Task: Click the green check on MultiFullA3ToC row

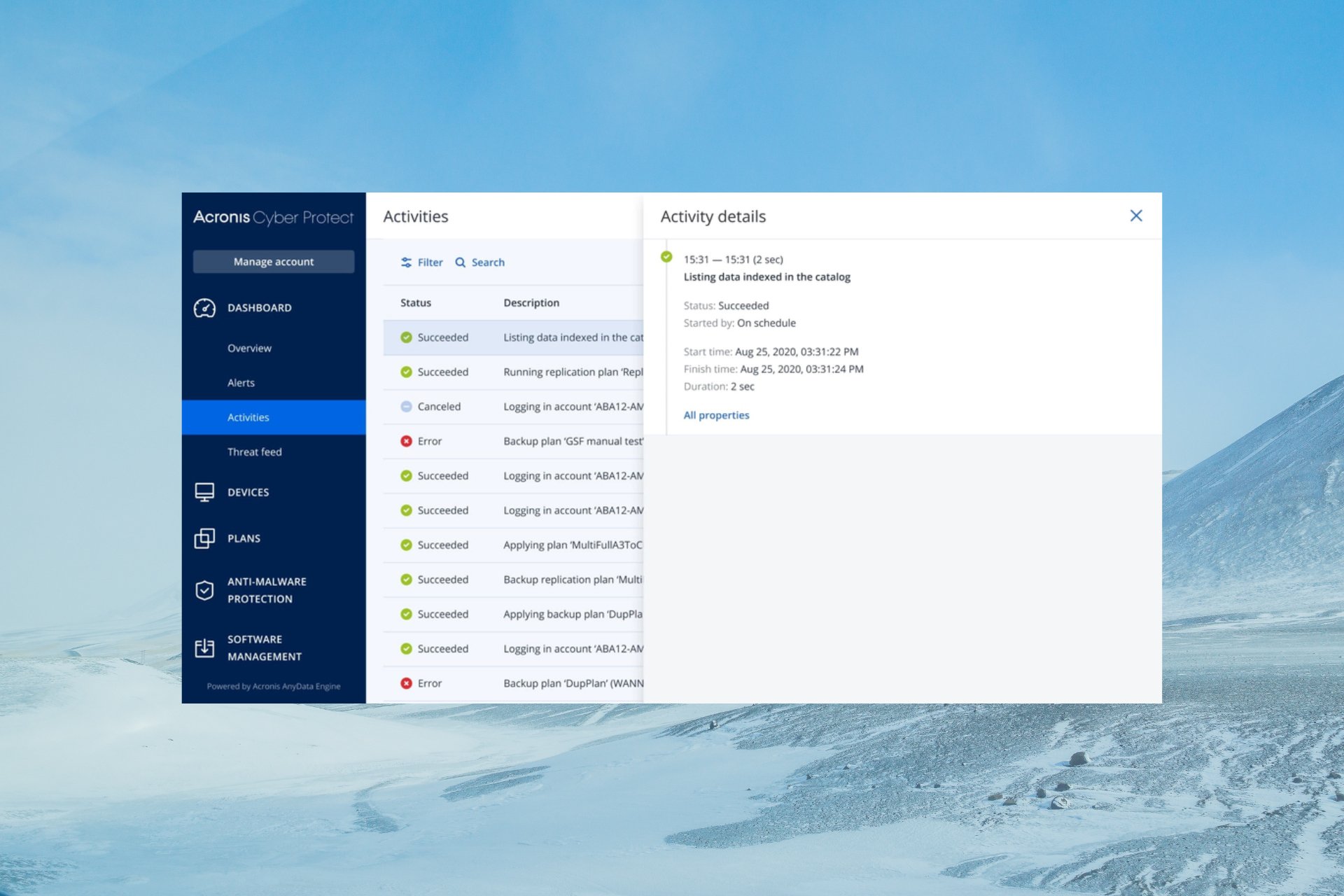Action: (406, 545)
